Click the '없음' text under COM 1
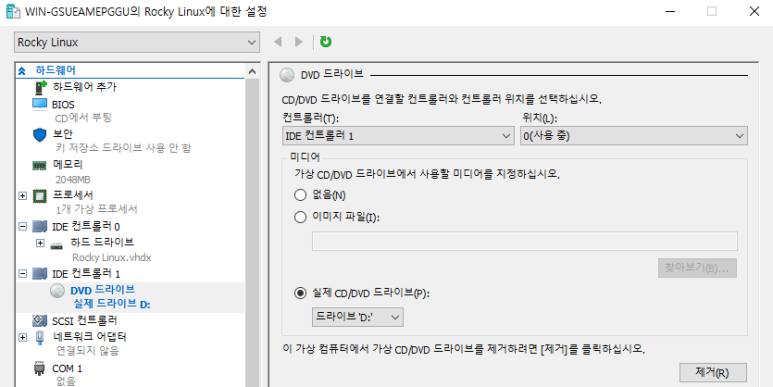This screenshot has height=387, width=773. coord(66,381)
